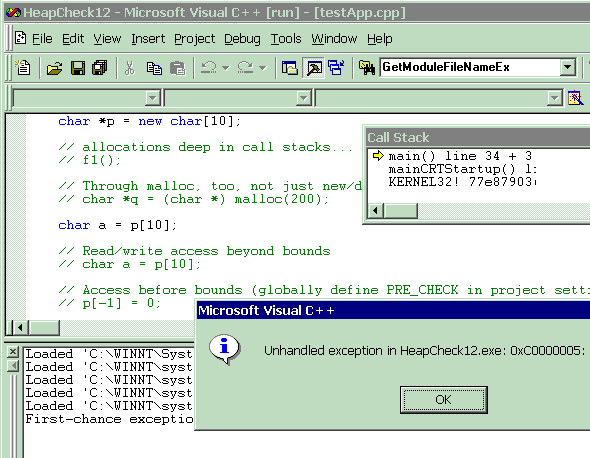Close the Output pane with X button
The height and width of the screenshot is (458, 590).
pos(13,352)
